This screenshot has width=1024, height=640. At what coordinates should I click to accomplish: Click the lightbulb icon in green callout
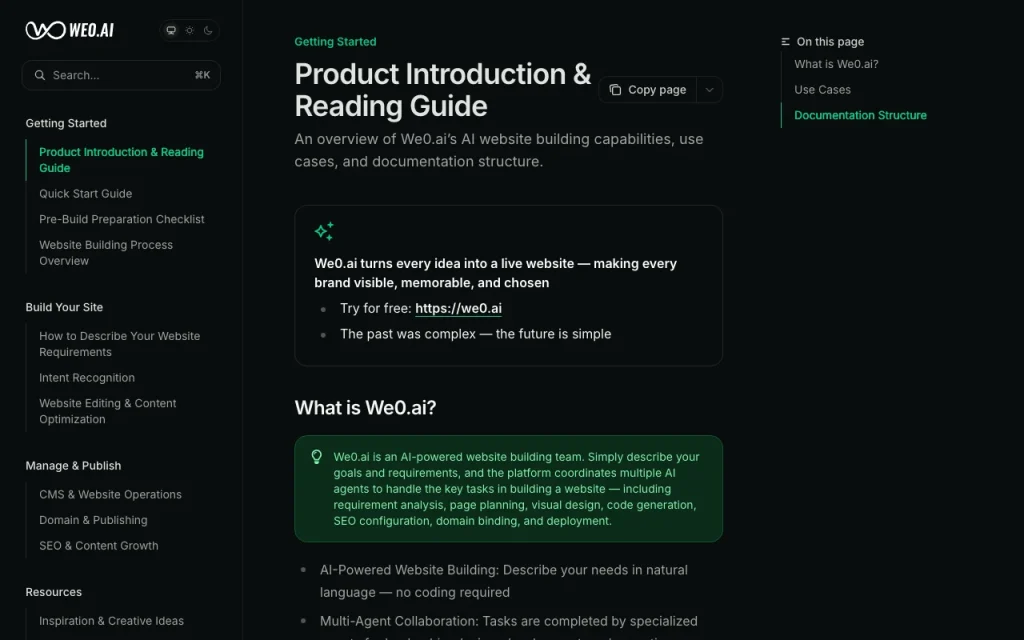coord(317,456)
